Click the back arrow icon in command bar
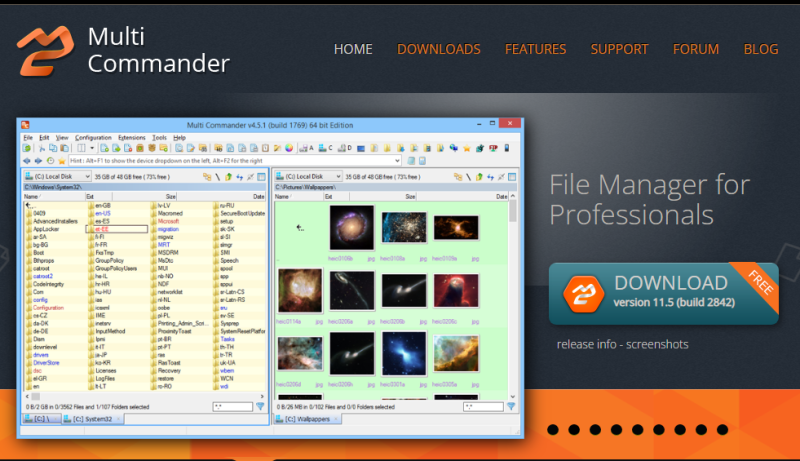This screenshot has height=461, width=800. pyautogui.click(x=27, y=160)
